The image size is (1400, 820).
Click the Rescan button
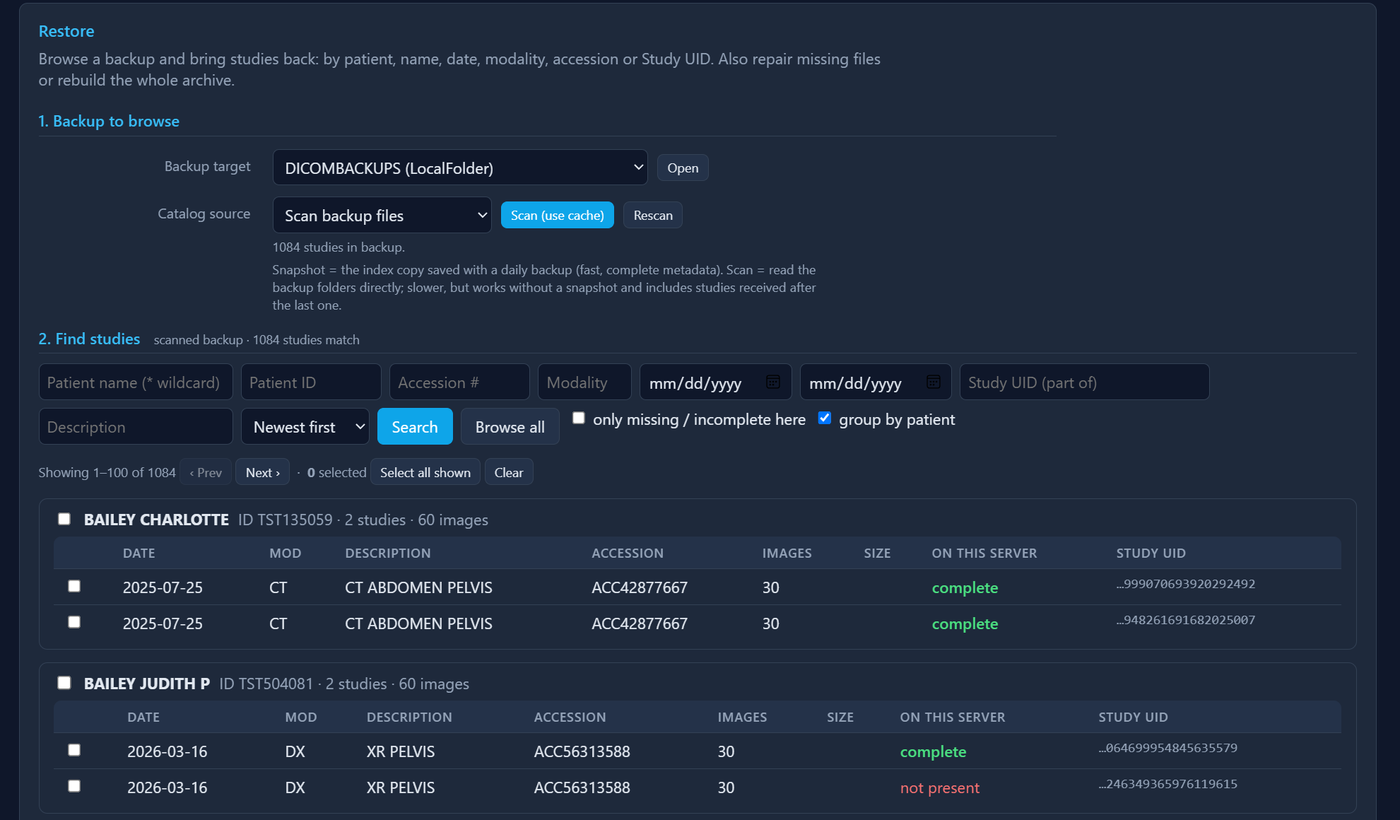(653, 215)
